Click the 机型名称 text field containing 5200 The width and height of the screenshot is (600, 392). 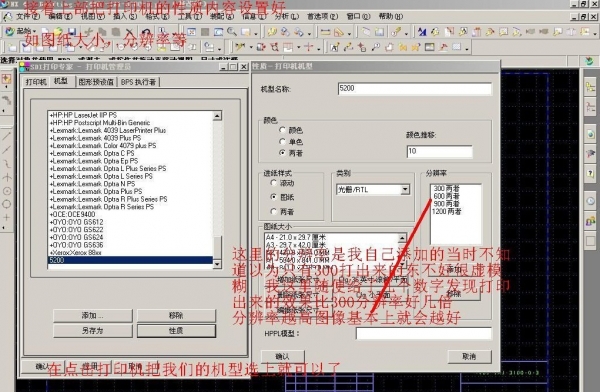point(415,89)
